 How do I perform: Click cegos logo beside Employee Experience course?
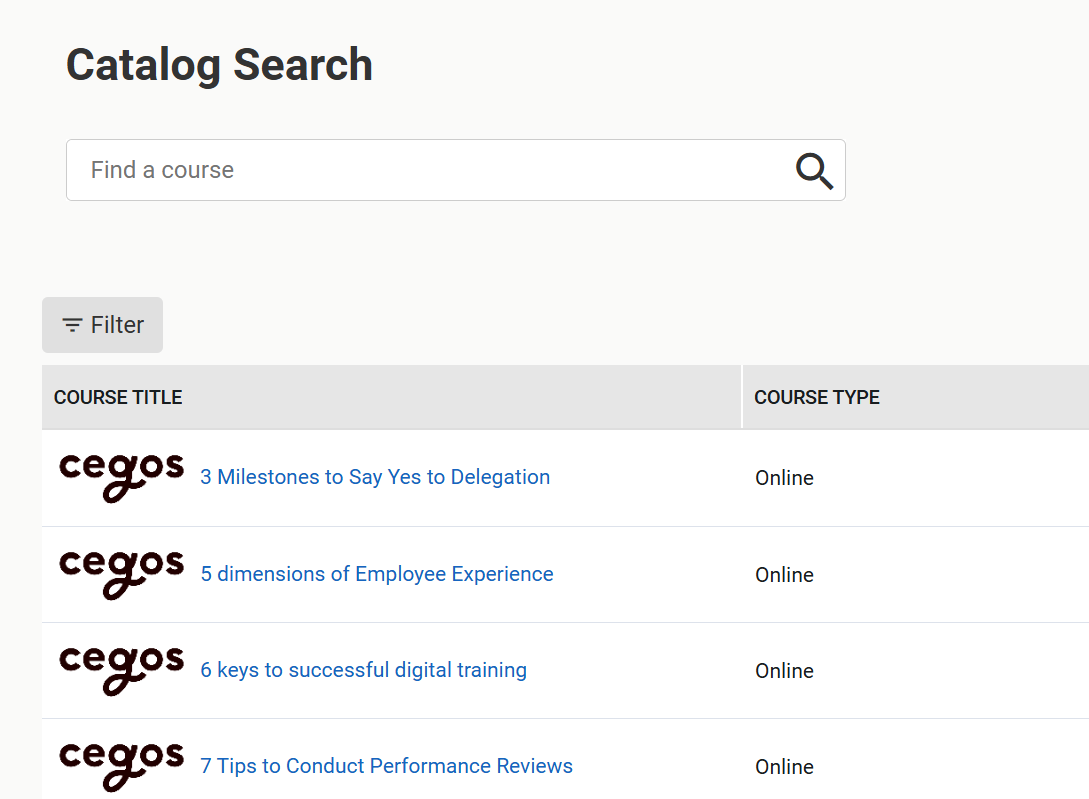(121, 574)
